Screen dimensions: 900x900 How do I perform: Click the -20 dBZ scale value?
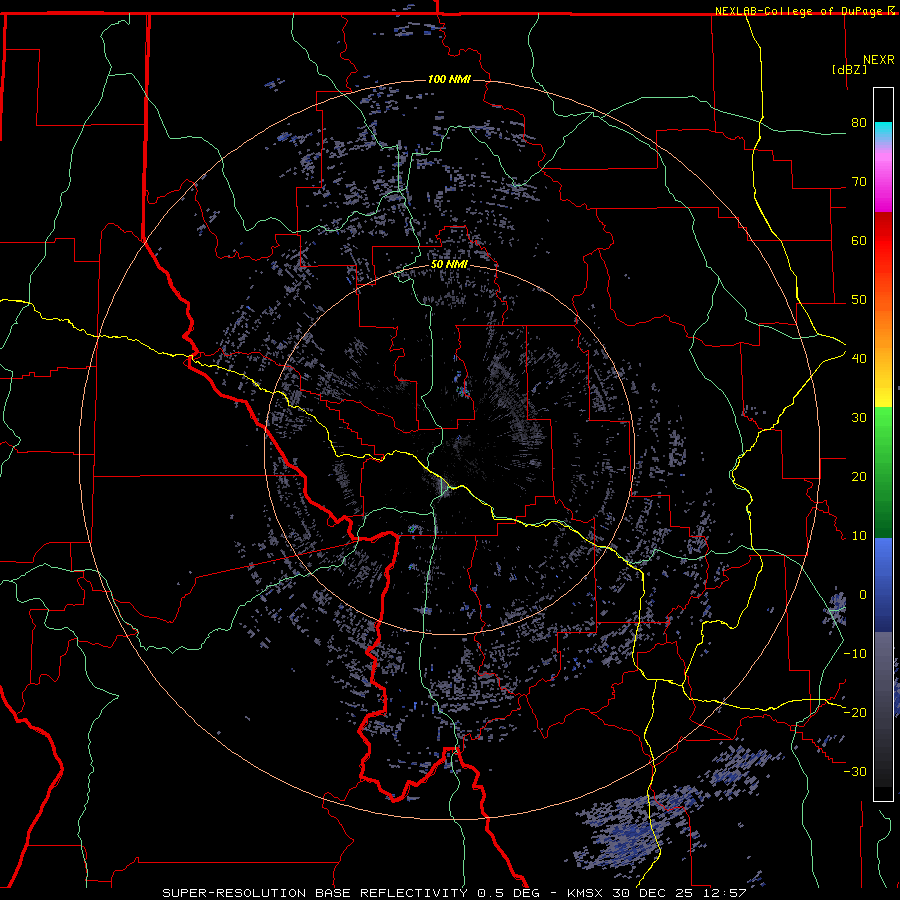tap(855, 712)
